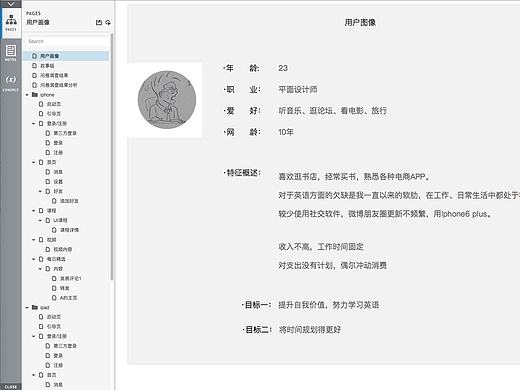This screenshot has width=520, height=390.
Task: Open 第三方登录 under the ipad folder
Action: coord(65,346)
